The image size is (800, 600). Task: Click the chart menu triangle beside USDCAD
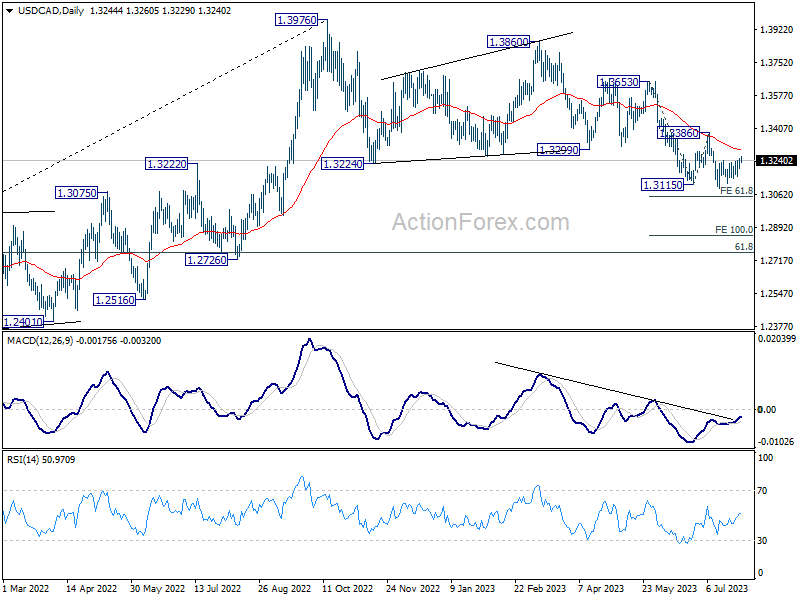coord(9,11)
